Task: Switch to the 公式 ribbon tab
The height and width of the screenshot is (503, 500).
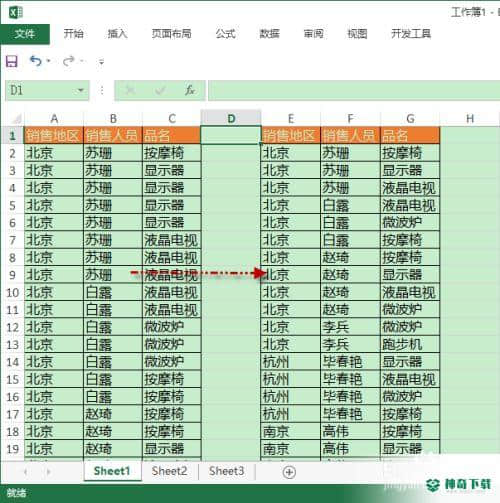Action: (225, 34)
